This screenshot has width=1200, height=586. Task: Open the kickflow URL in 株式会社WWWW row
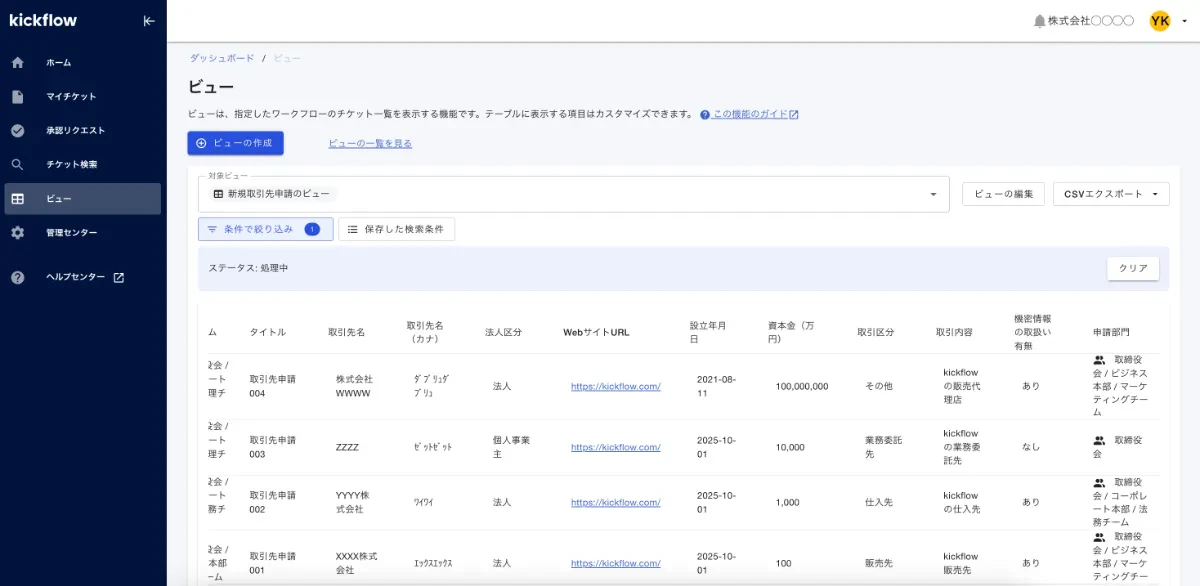point(616,386)
